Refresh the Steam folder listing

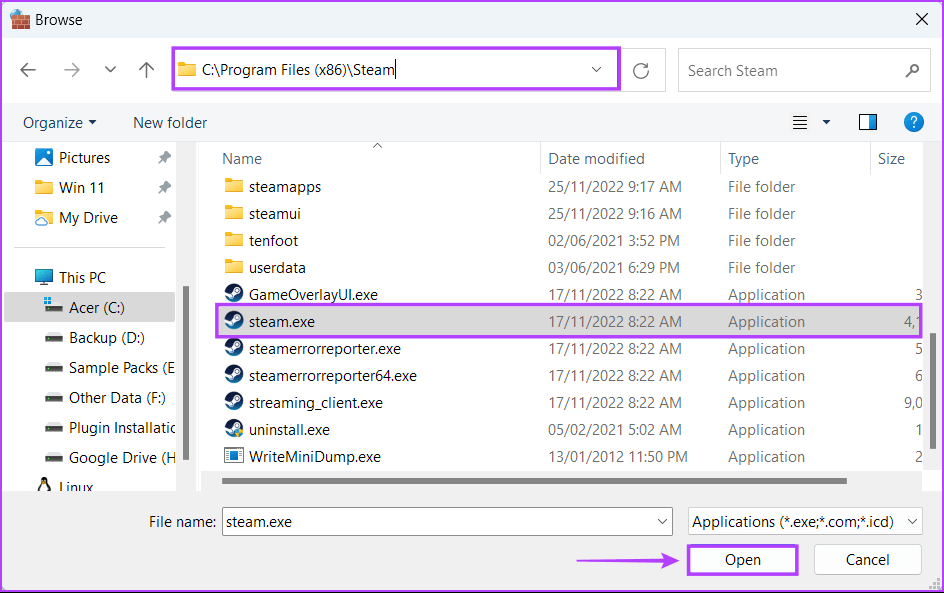641,70
